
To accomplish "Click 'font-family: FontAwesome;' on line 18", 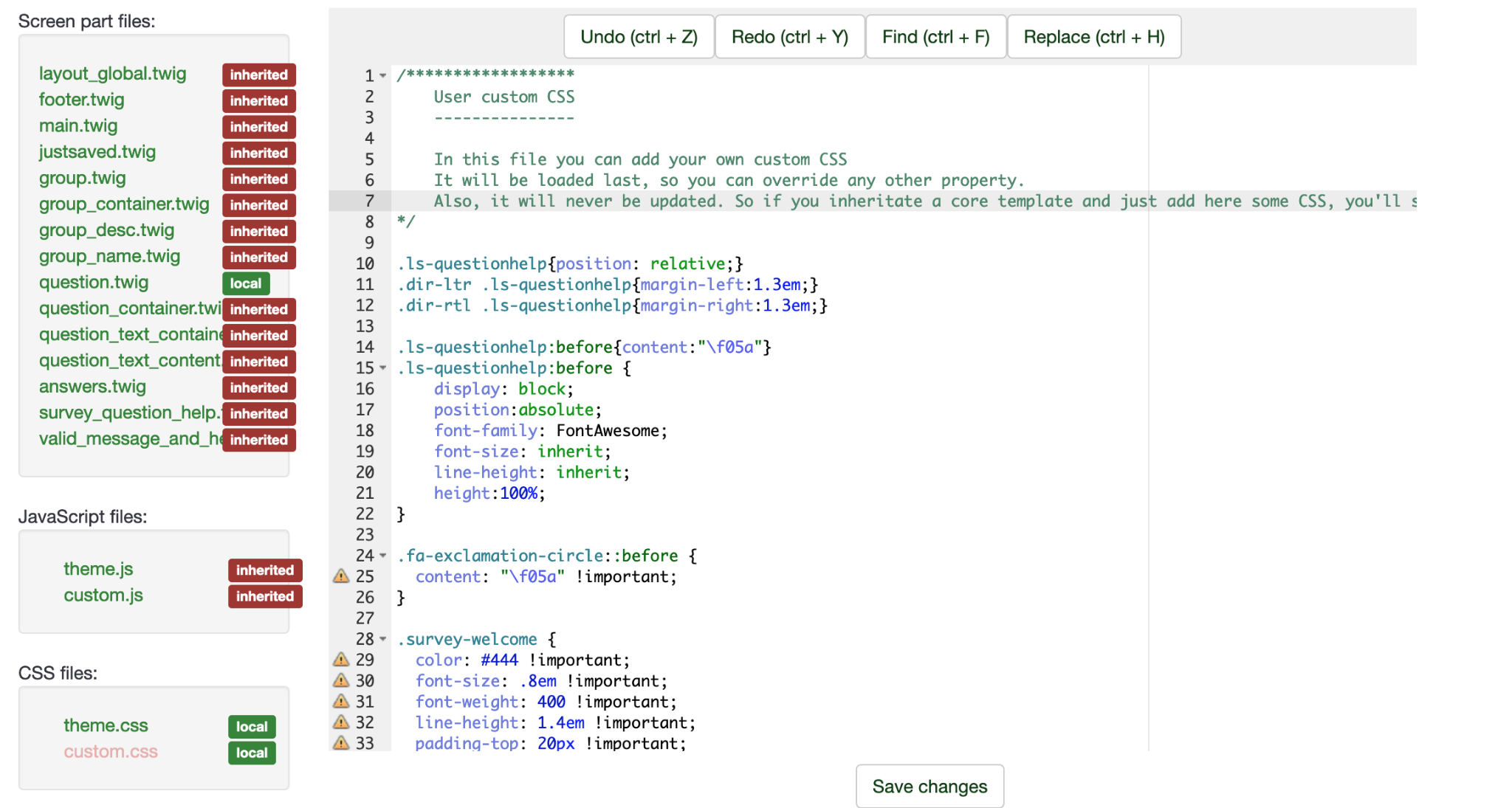I will 551,431.
